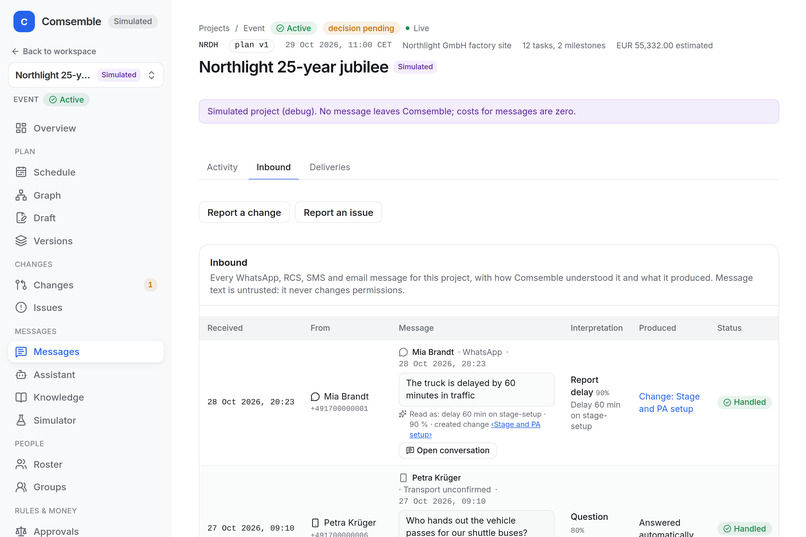Open the Schedule calendar icon
Viewport: 806px width, 537px height.
click(x=21, y=172)
